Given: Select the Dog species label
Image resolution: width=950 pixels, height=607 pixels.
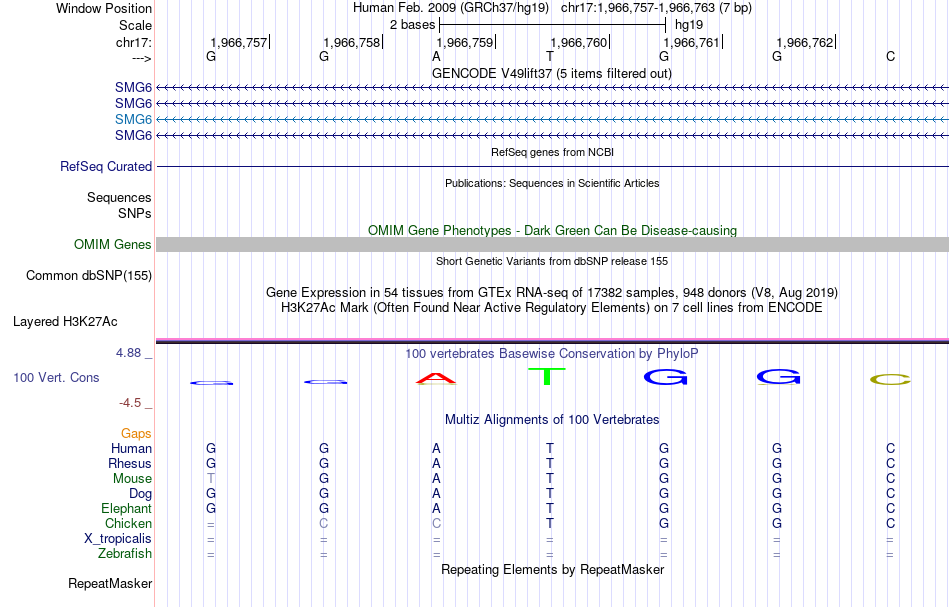Looking at the screenshot, I should tap(140, 494).
